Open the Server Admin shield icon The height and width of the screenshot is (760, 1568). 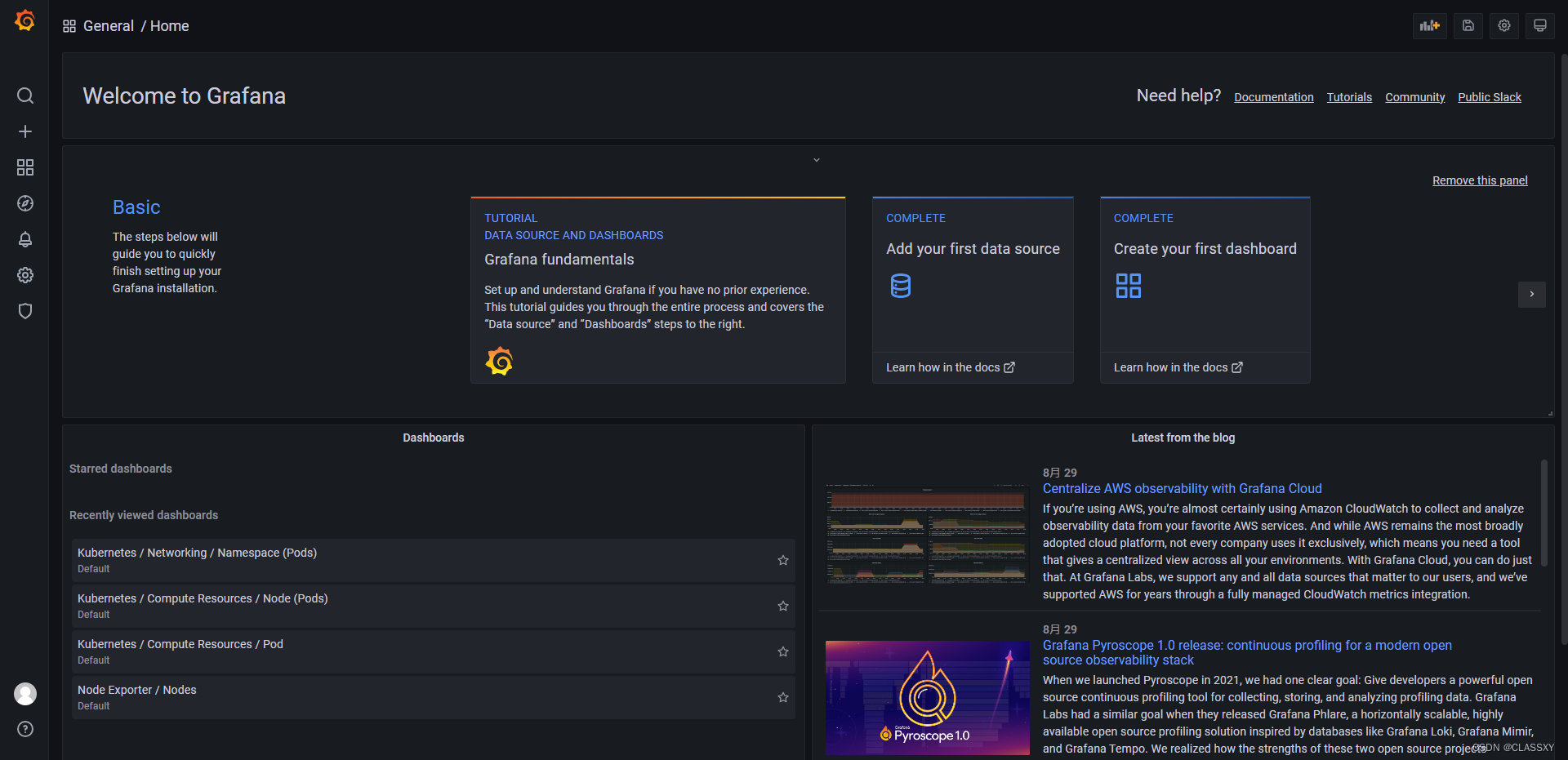coord(25,311)
